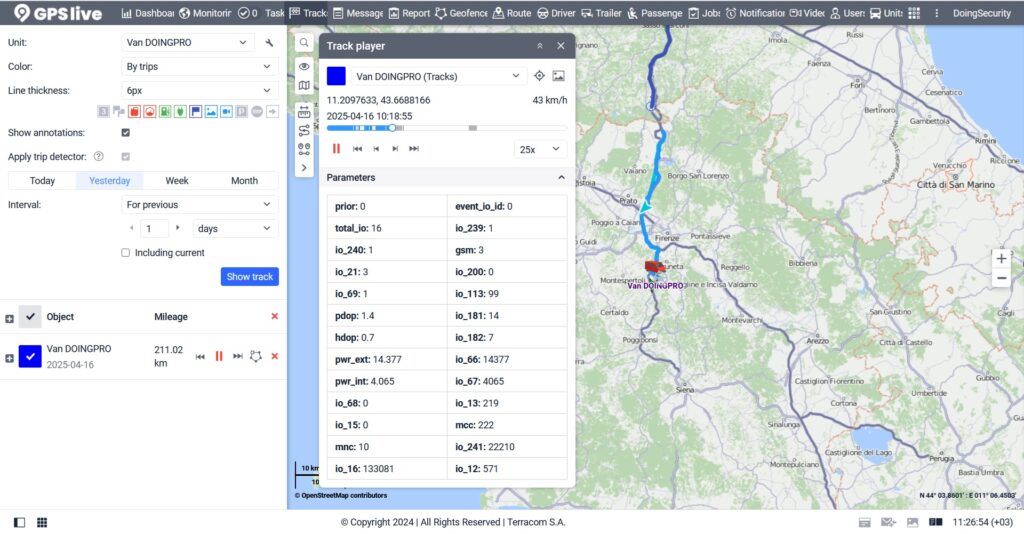Select the distance measurement ruler tool
This screenshot has width=1024, height=534.
click(x=304, y=109)
